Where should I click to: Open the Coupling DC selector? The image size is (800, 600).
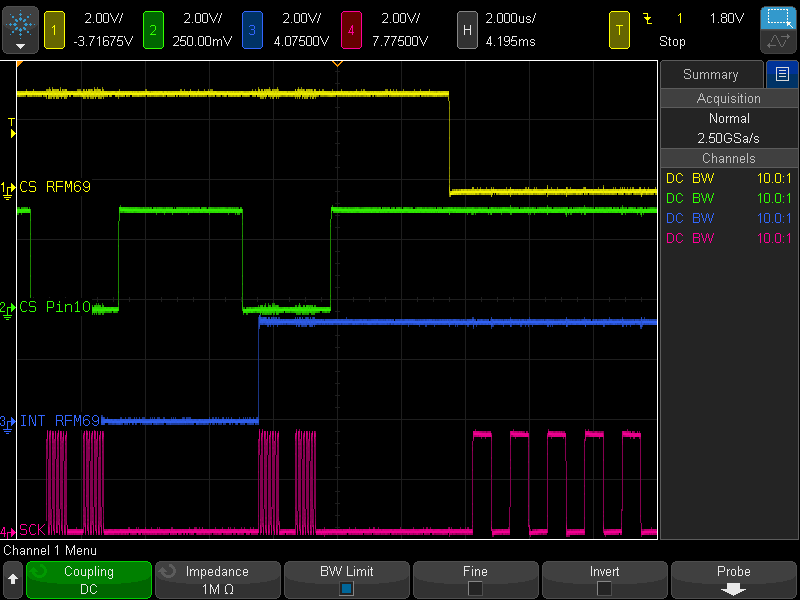89,580
